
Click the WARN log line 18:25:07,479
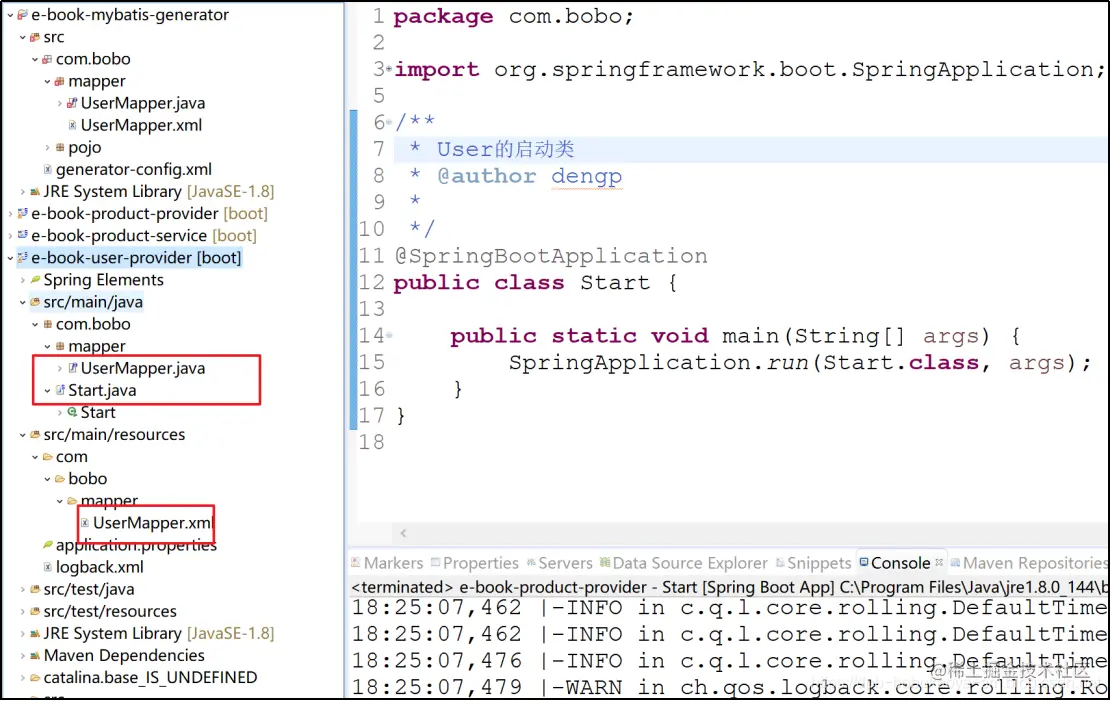coord(728,687)
